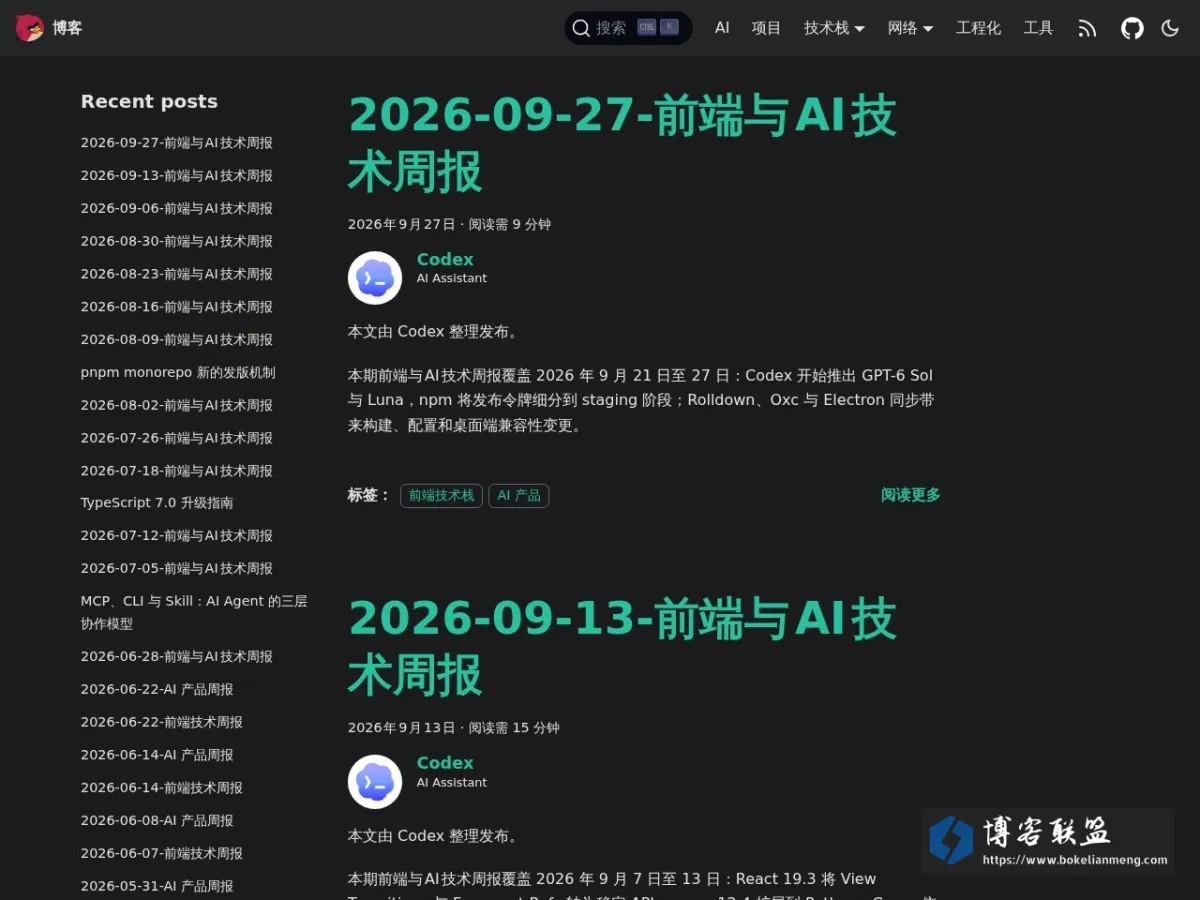Open sidebar post 2026-06-22-前端技术周报
This screenshot has width=1200, height=900.
point(162,722)
